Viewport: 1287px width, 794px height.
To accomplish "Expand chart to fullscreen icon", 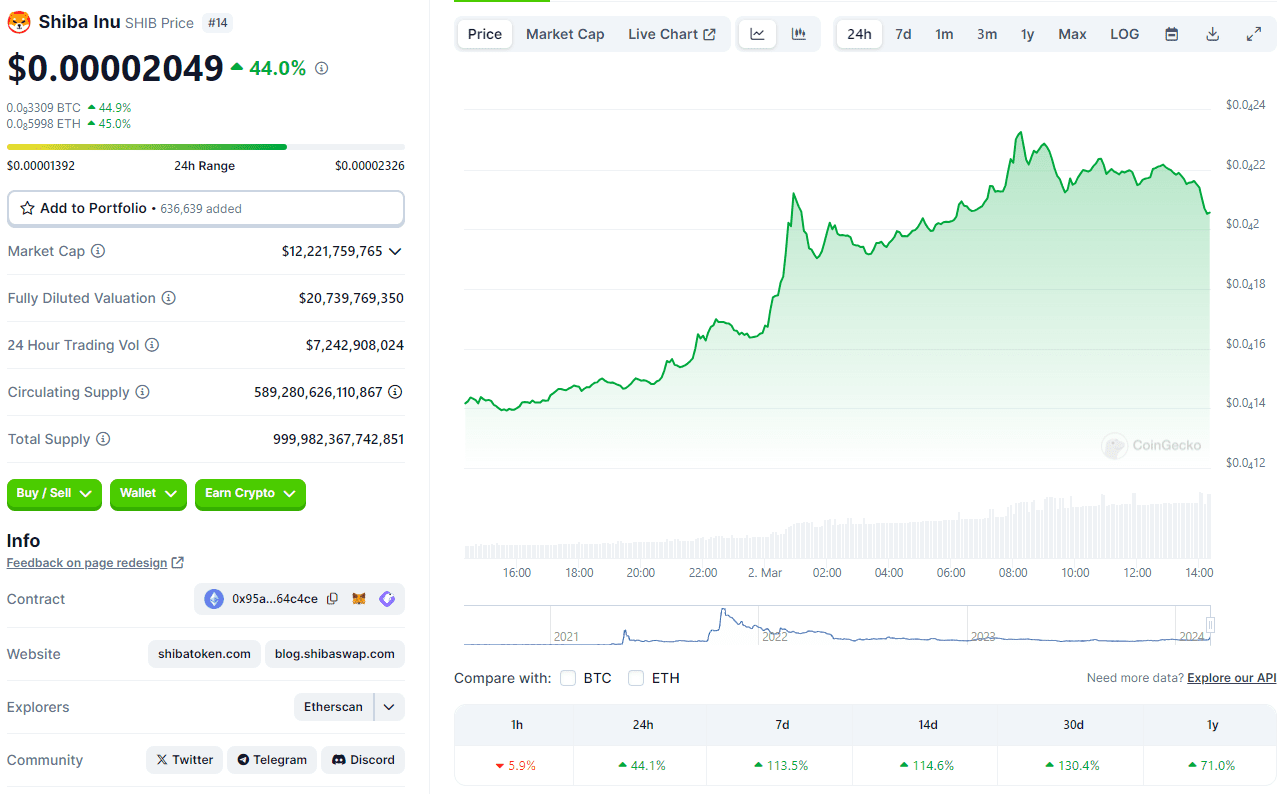I will (x=1253, y=34).
